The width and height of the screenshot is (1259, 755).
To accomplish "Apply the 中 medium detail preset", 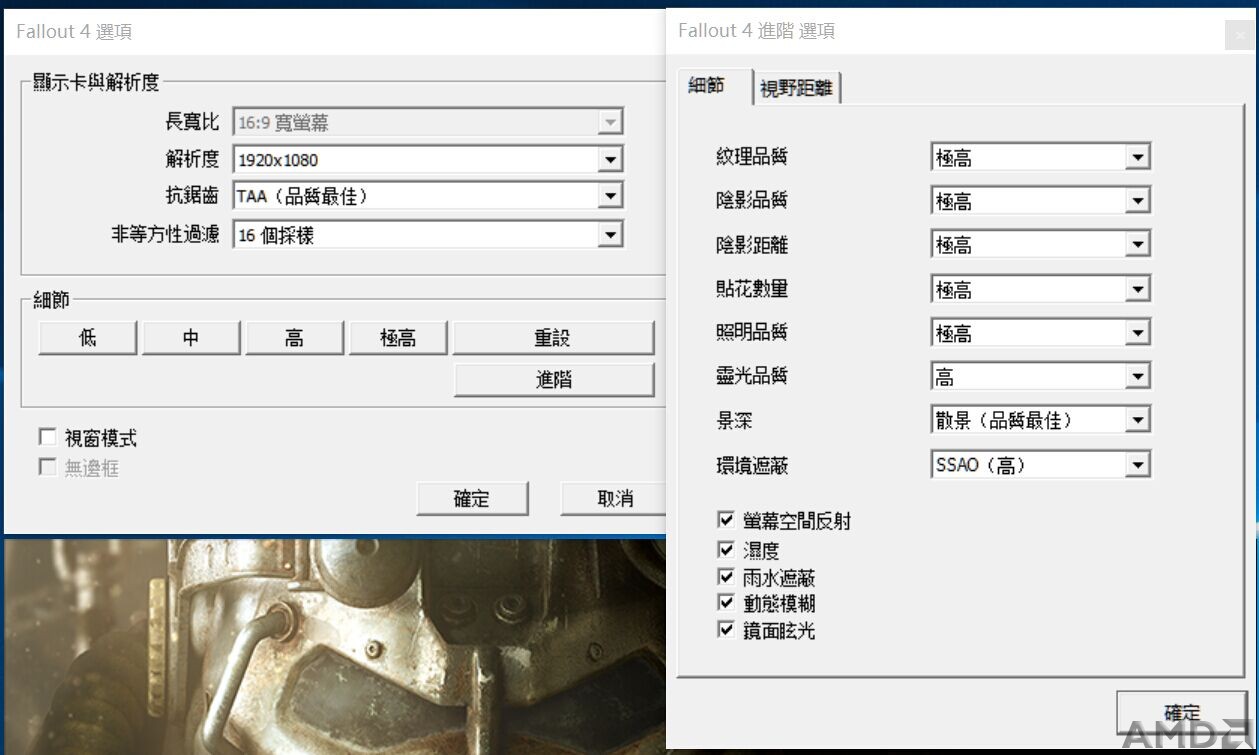I will [x=191, y=338].
